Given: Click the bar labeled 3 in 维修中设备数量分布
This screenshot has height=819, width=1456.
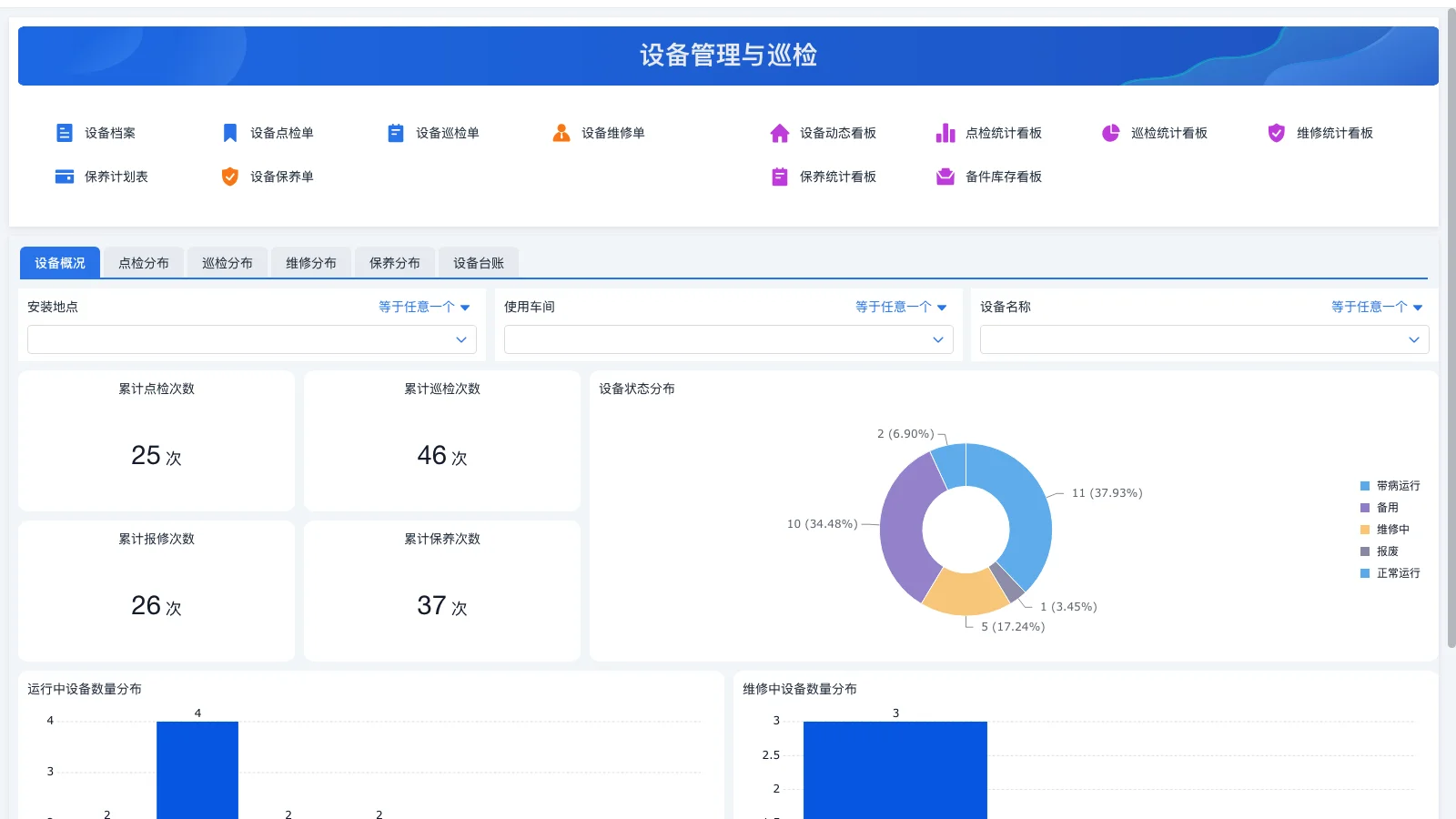Looking at the screenshot, I should click(895, 770).
